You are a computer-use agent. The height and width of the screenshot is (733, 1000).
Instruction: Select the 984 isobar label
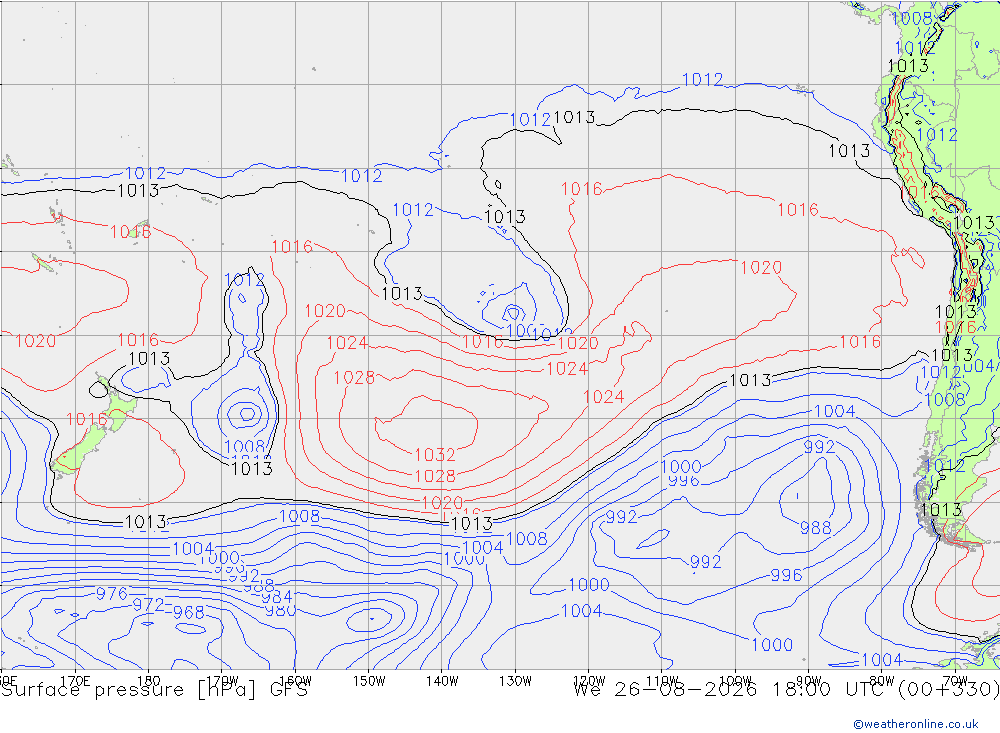pos(276,597)
